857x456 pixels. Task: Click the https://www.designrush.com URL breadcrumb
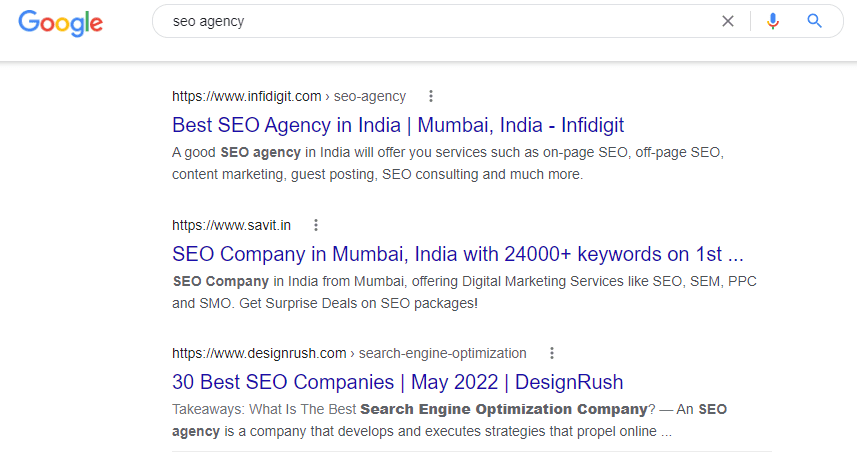[x=259, y=353]
